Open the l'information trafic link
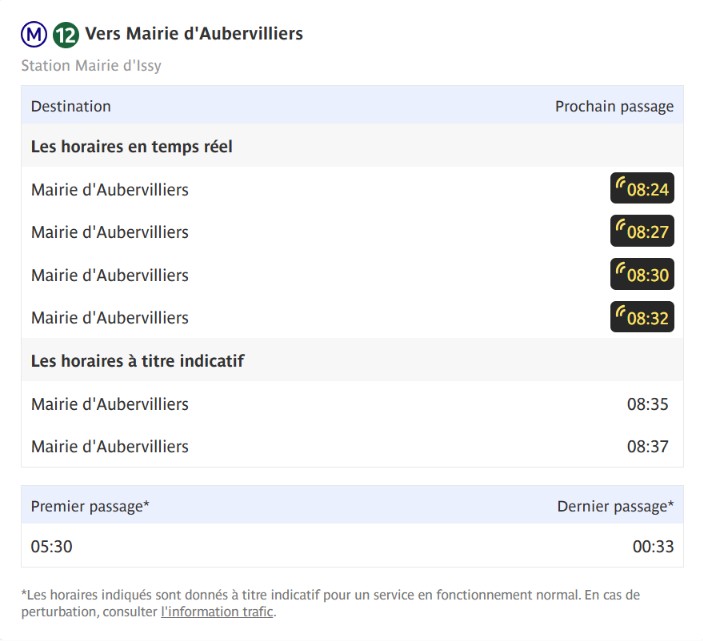Image resolution: width=703 pixels, height=641 pixels. pyautogui.click(x=217, y=612)
